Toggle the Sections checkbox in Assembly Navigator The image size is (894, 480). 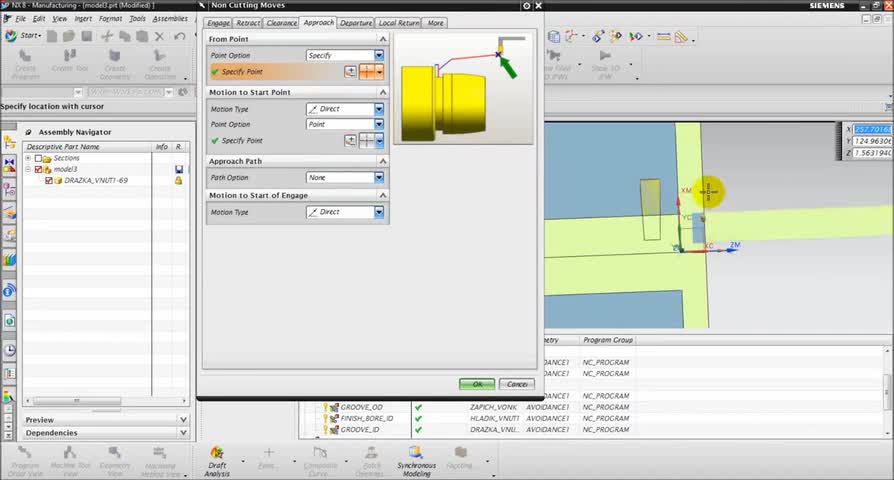[x=39, y=158]
